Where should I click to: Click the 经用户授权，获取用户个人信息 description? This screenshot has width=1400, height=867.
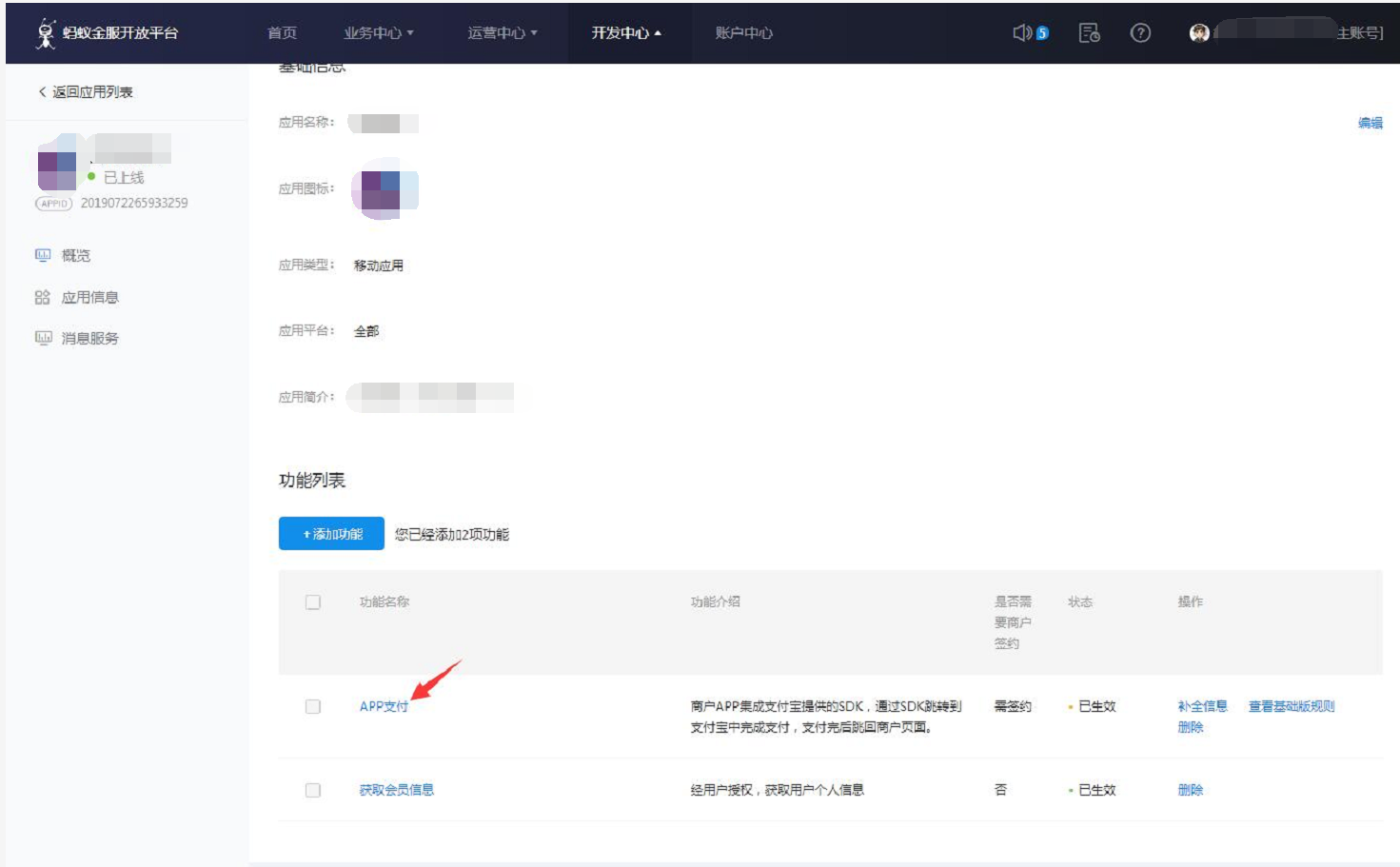pos(778,790)
